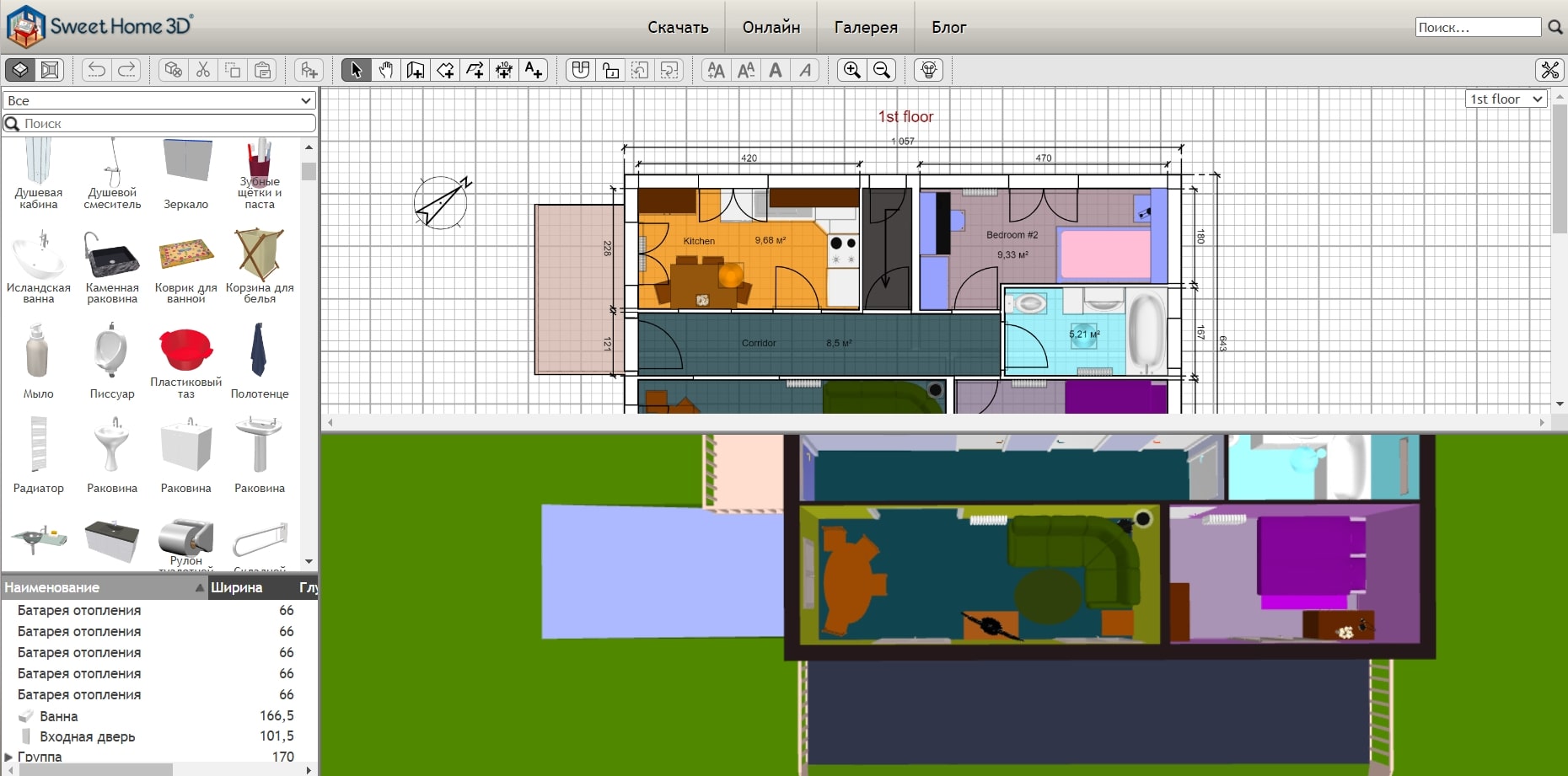Click the Paste clipboard icon
The image size is (1568, 776).
[x=263, y=70]
